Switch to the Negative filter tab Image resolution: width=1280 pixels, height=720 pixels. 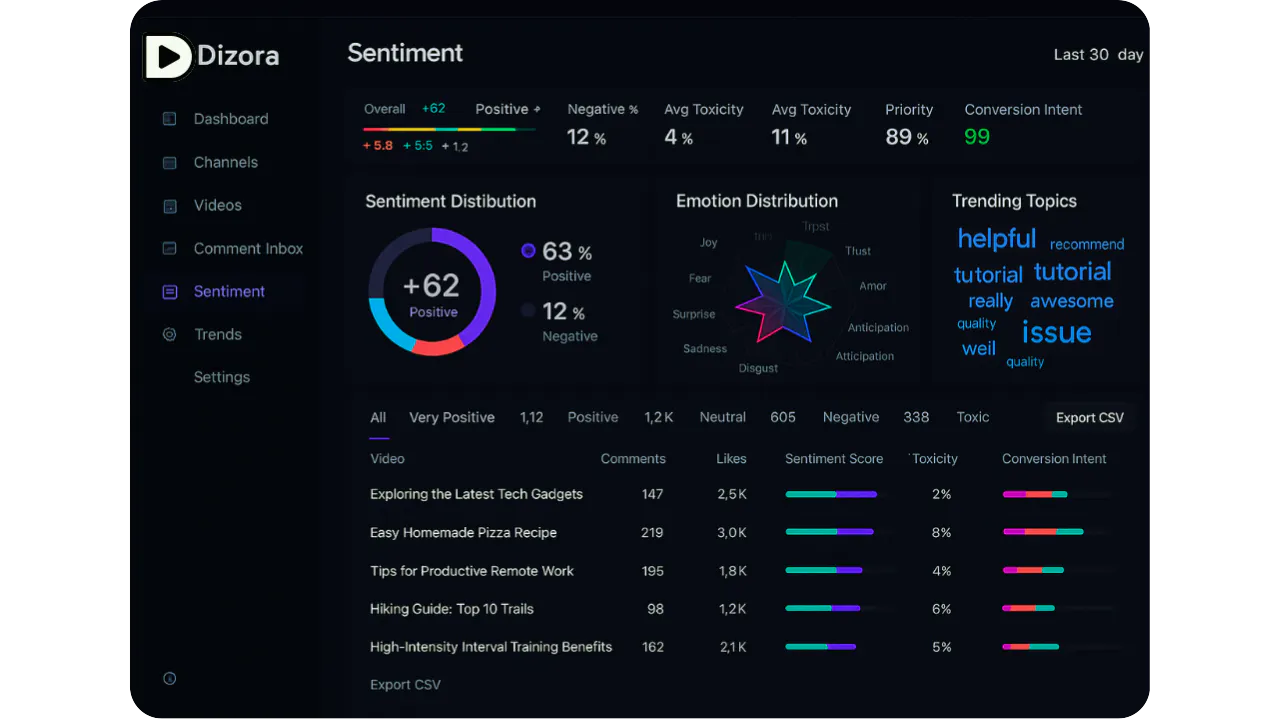851,417
